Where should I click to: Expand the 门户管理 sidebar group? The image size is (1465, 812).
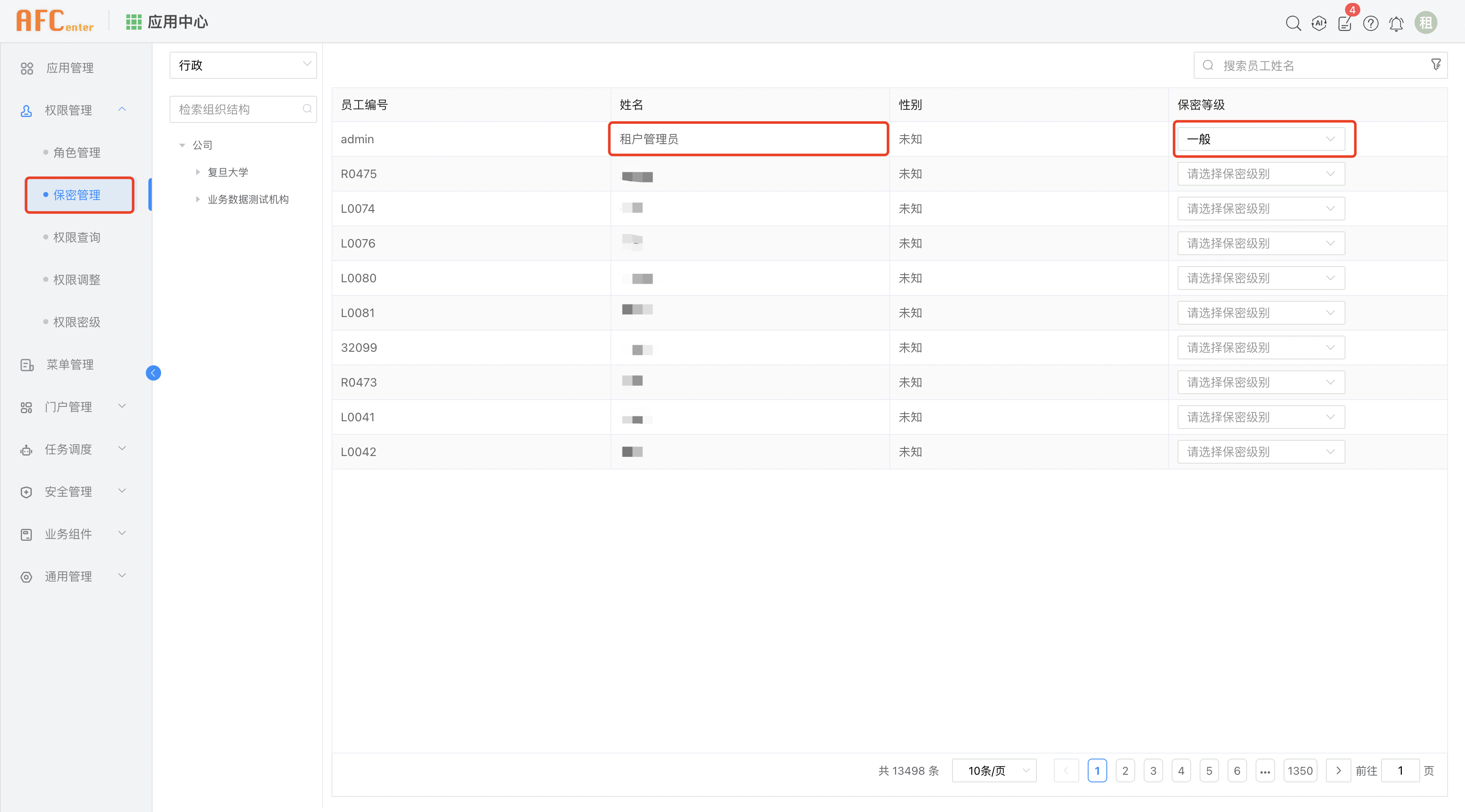pos(122,406)
